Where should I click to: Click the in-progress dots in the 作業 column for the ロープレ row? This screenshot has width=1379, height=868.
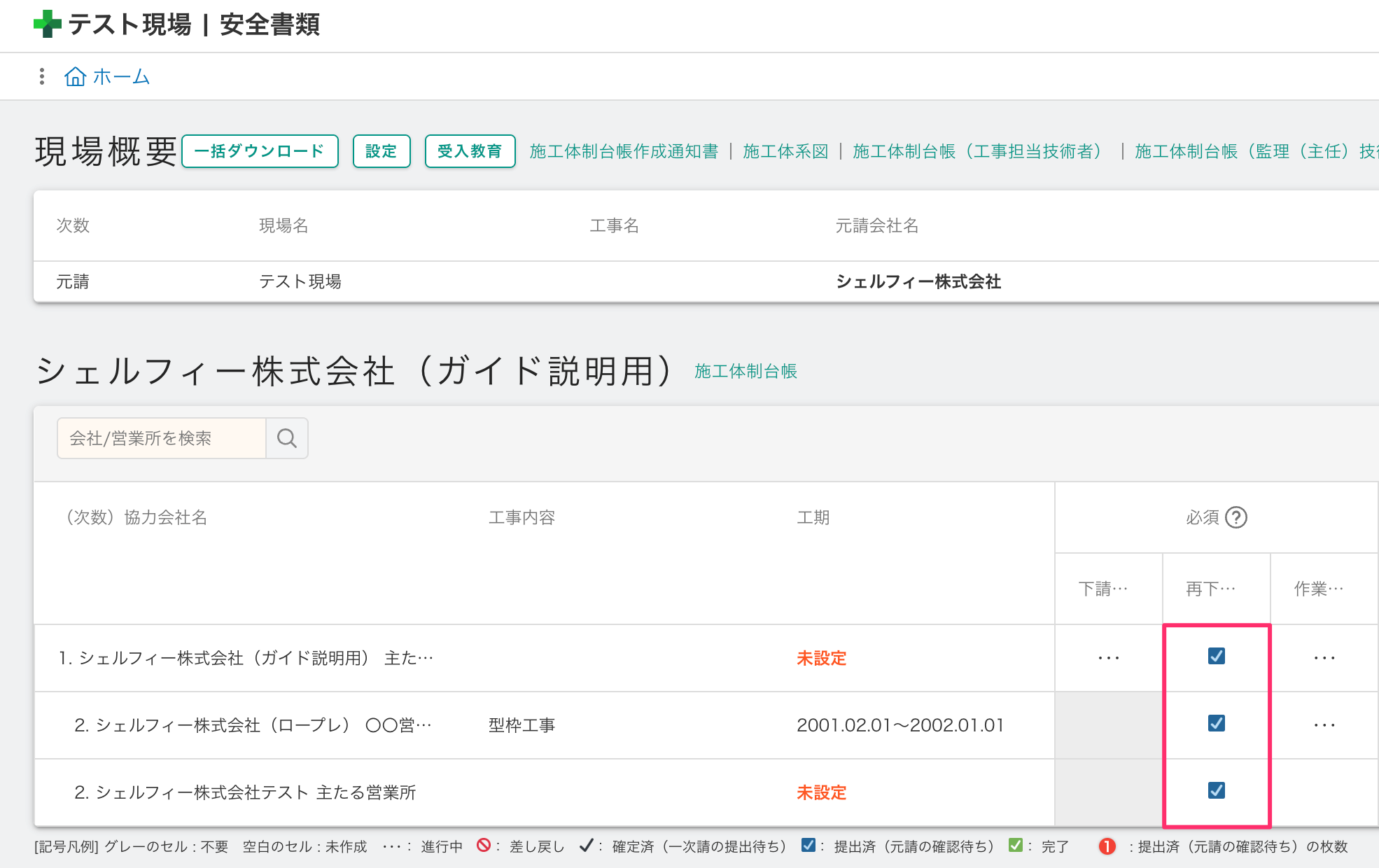[x=1324, y=725]
